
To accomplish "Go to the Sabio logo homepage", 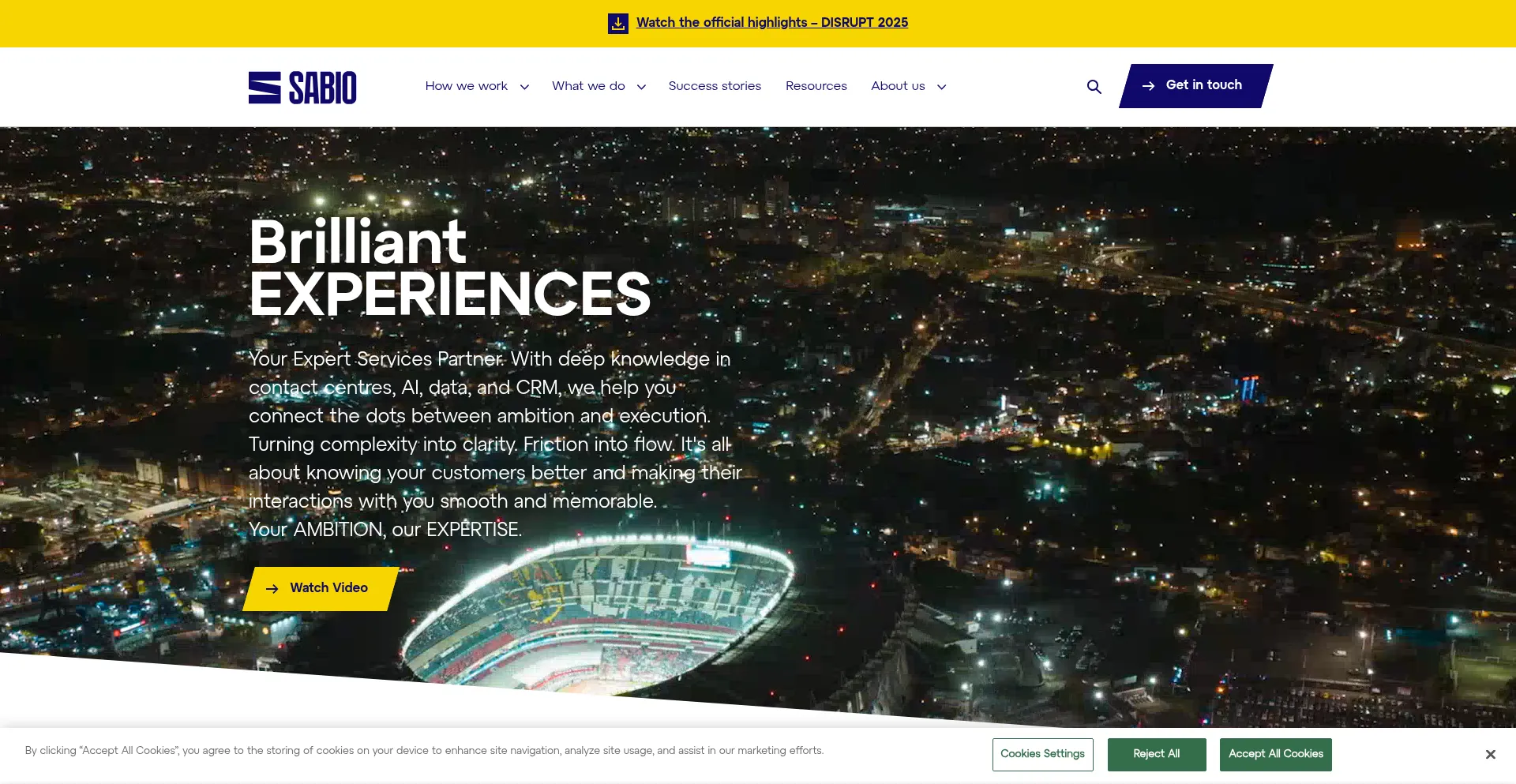I will [302, 88].
